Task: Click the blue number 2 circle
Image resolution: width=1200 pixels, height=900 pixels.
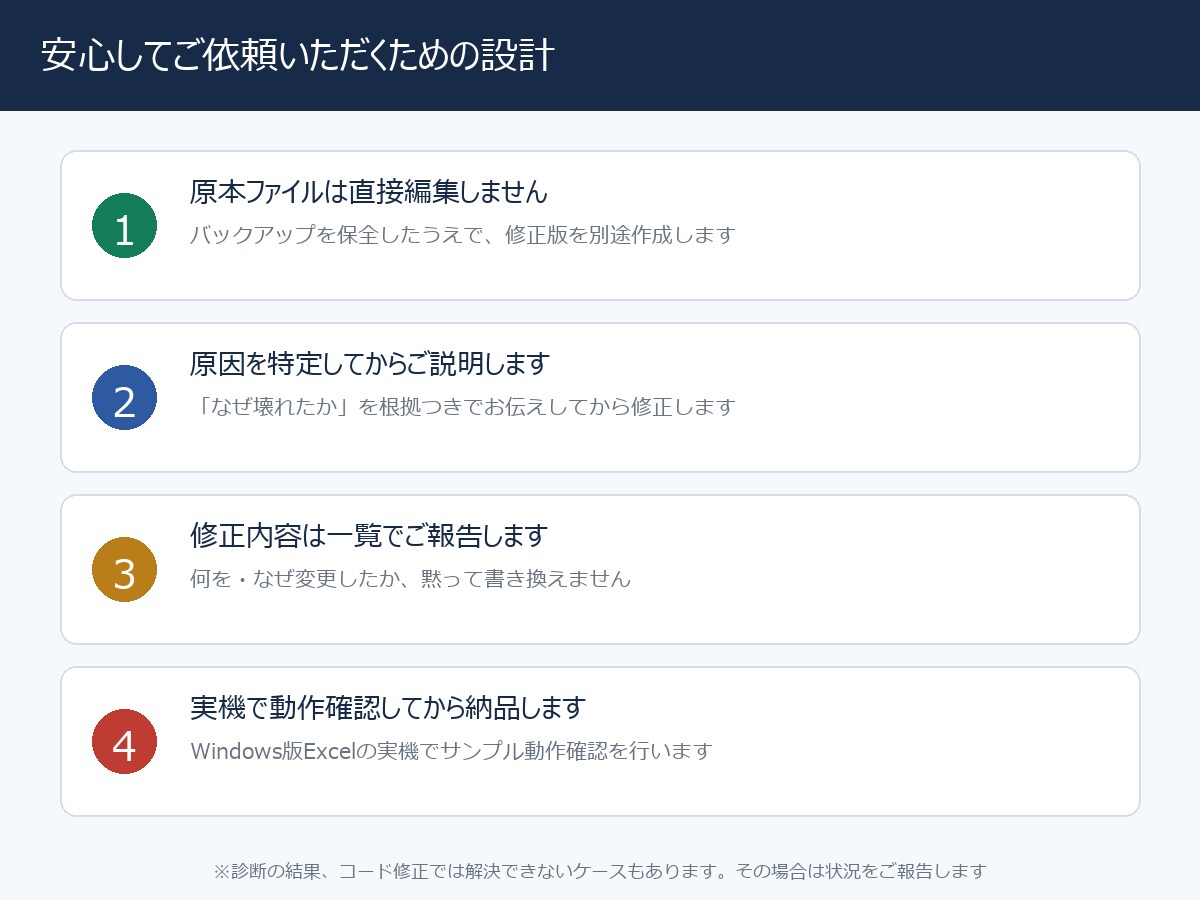Action: click(124, 398)
